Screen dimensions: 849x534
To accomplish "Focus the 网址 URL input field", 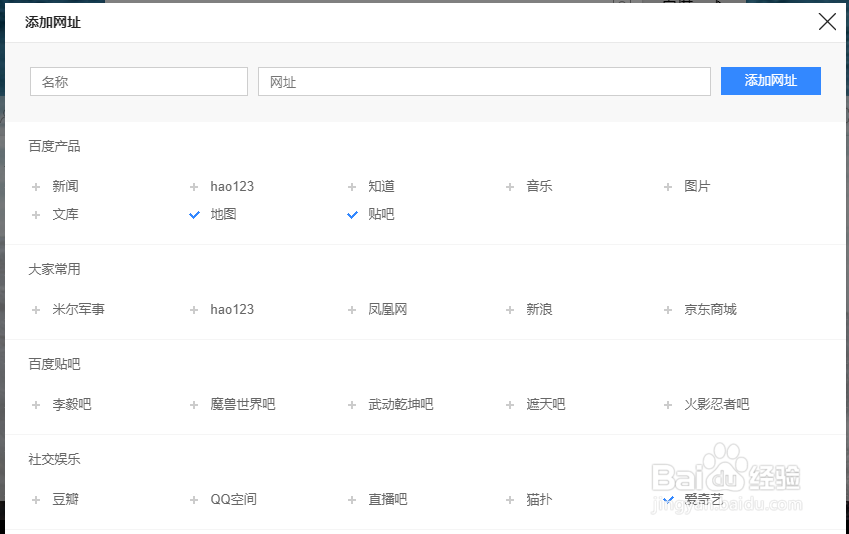I will click(x=484, y=81).
